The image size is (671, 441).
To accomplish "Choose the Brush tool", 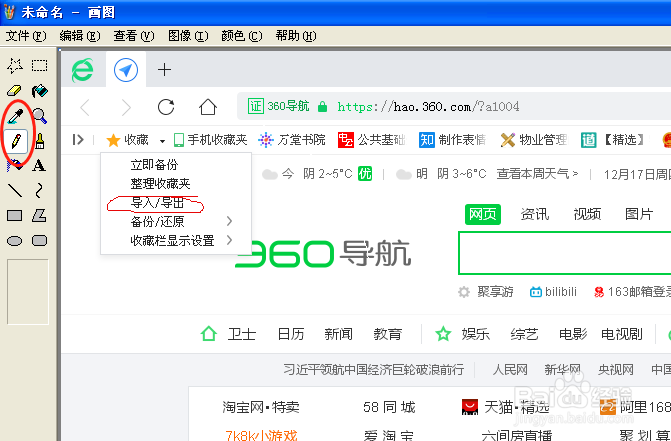I will coord(39,141).
